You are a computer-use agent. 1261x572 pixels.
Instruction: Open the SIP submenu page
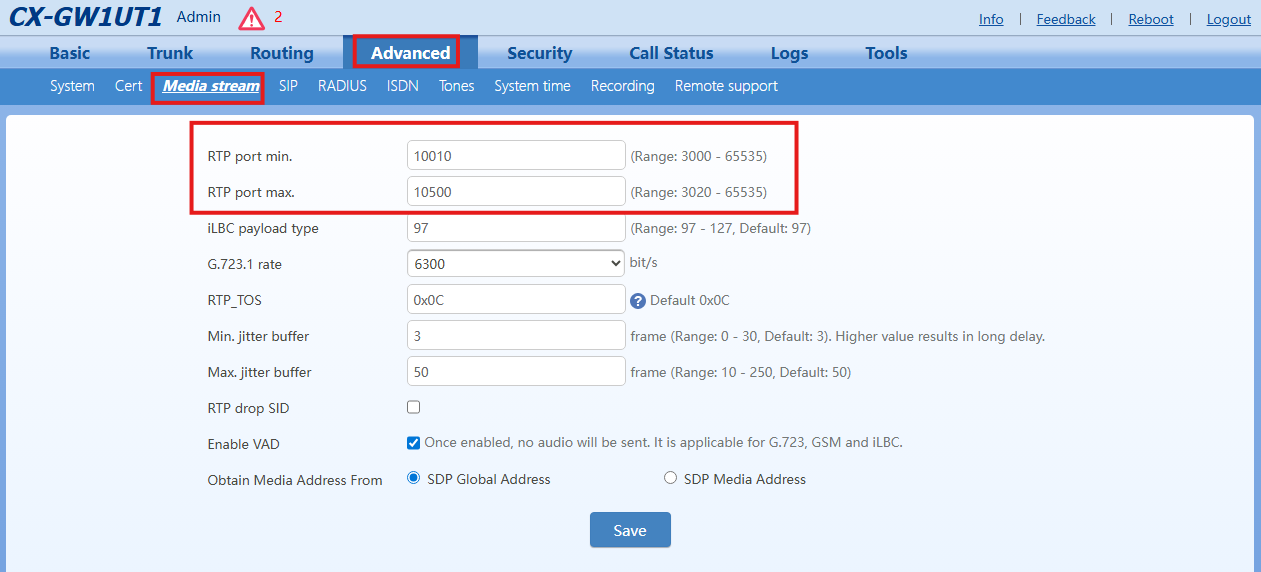tap(288, 86)
